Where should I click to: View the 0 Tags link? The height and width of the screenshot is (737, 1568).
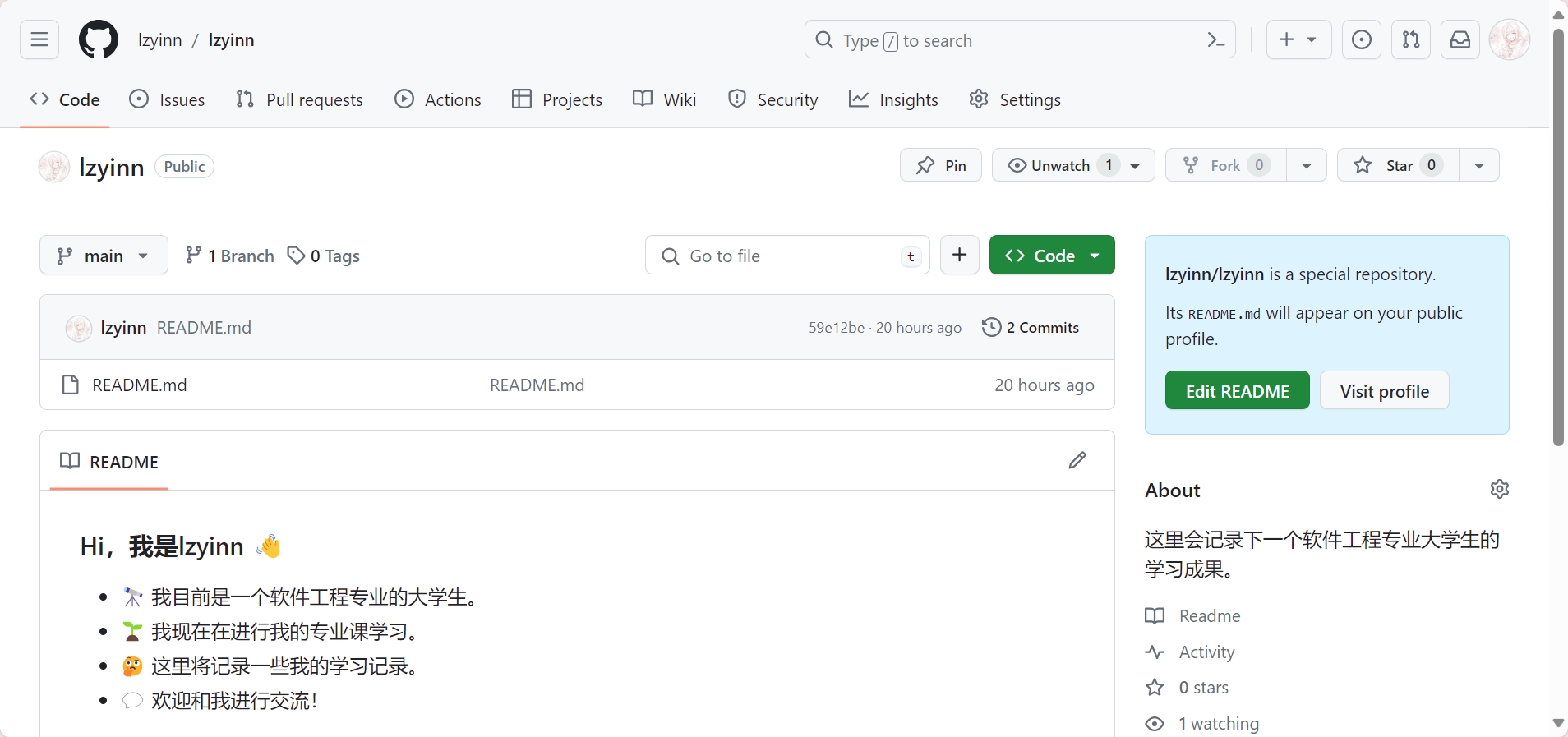tap(323, 256)
